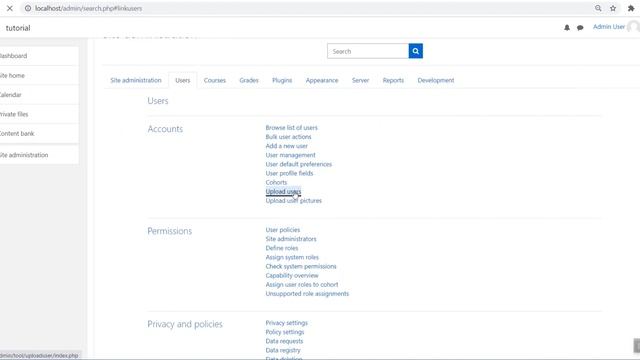640x360 pixels.
Task: Click the browser stop loading X icon
Action: click(x=10, y=8)
